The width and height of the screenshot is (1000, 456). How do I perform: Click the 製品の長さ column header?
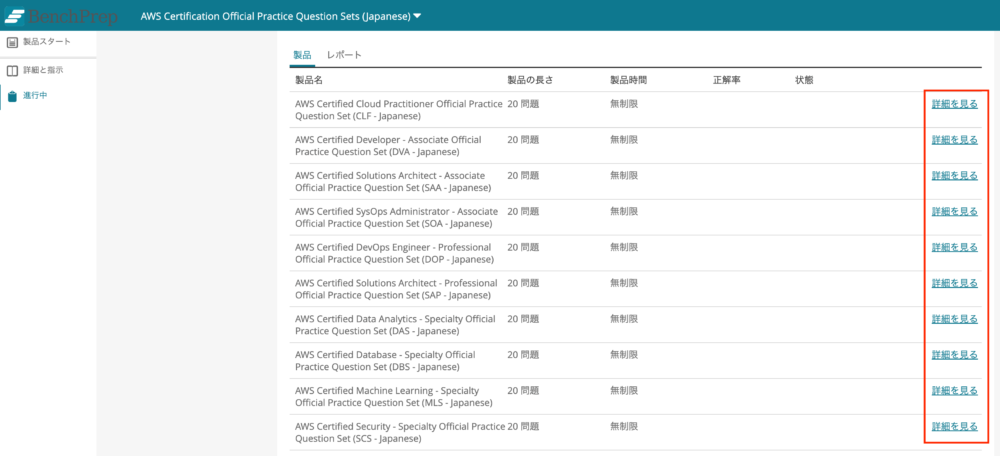coord(529,80)
